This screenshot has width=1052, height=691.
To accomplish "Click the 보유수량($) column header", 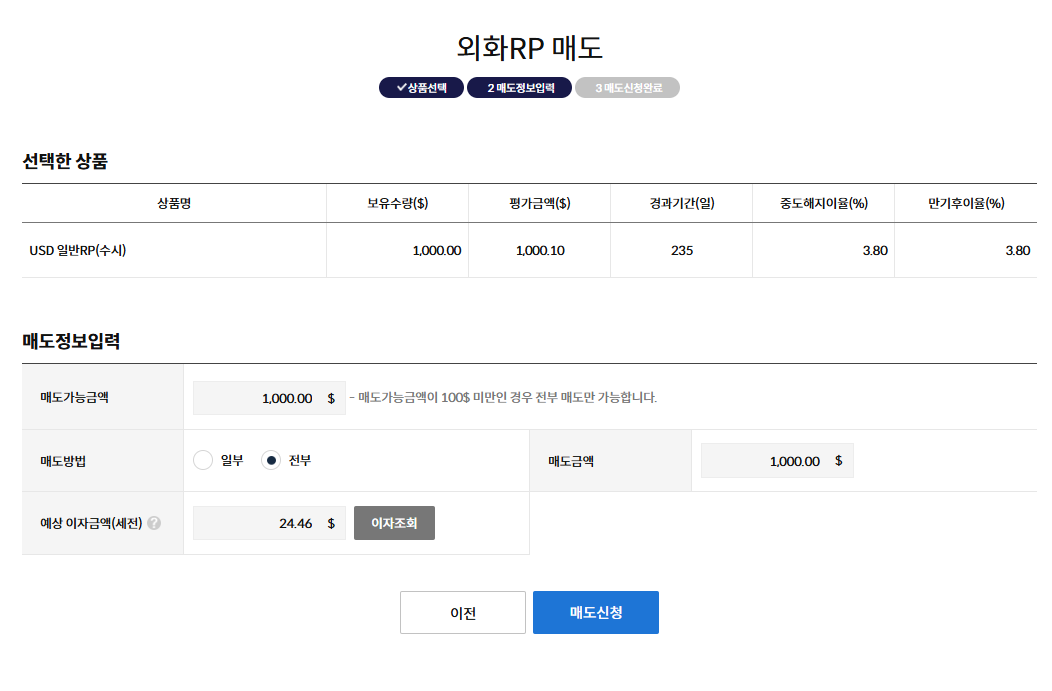I will pyautogui.click(x=397, y=203).
